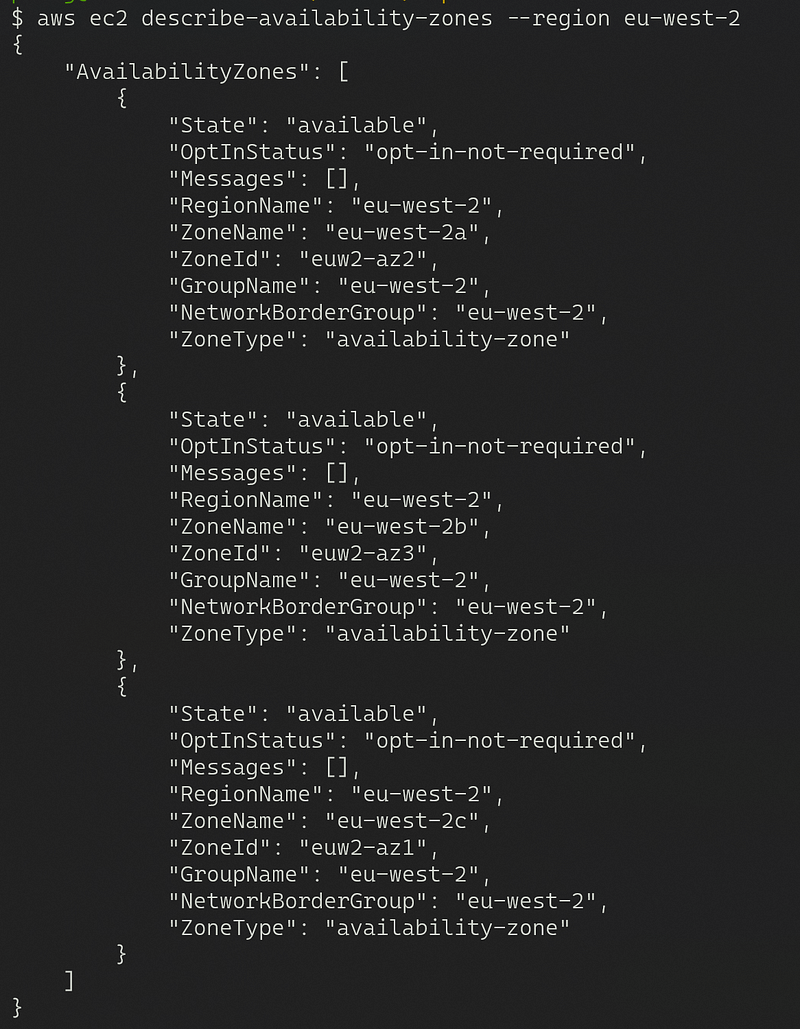Click the "ec2" subcommand in the command line

pos(108,18)
